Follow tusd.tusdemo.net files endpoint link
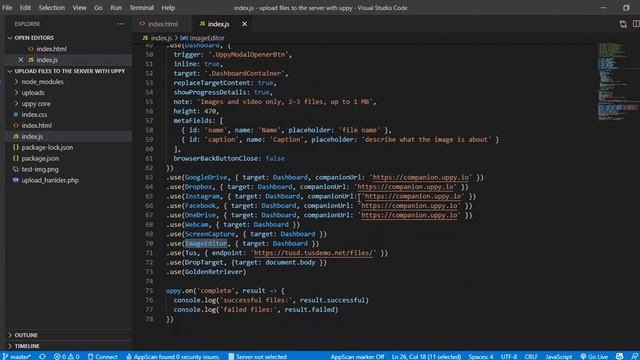 click(313, 253)
